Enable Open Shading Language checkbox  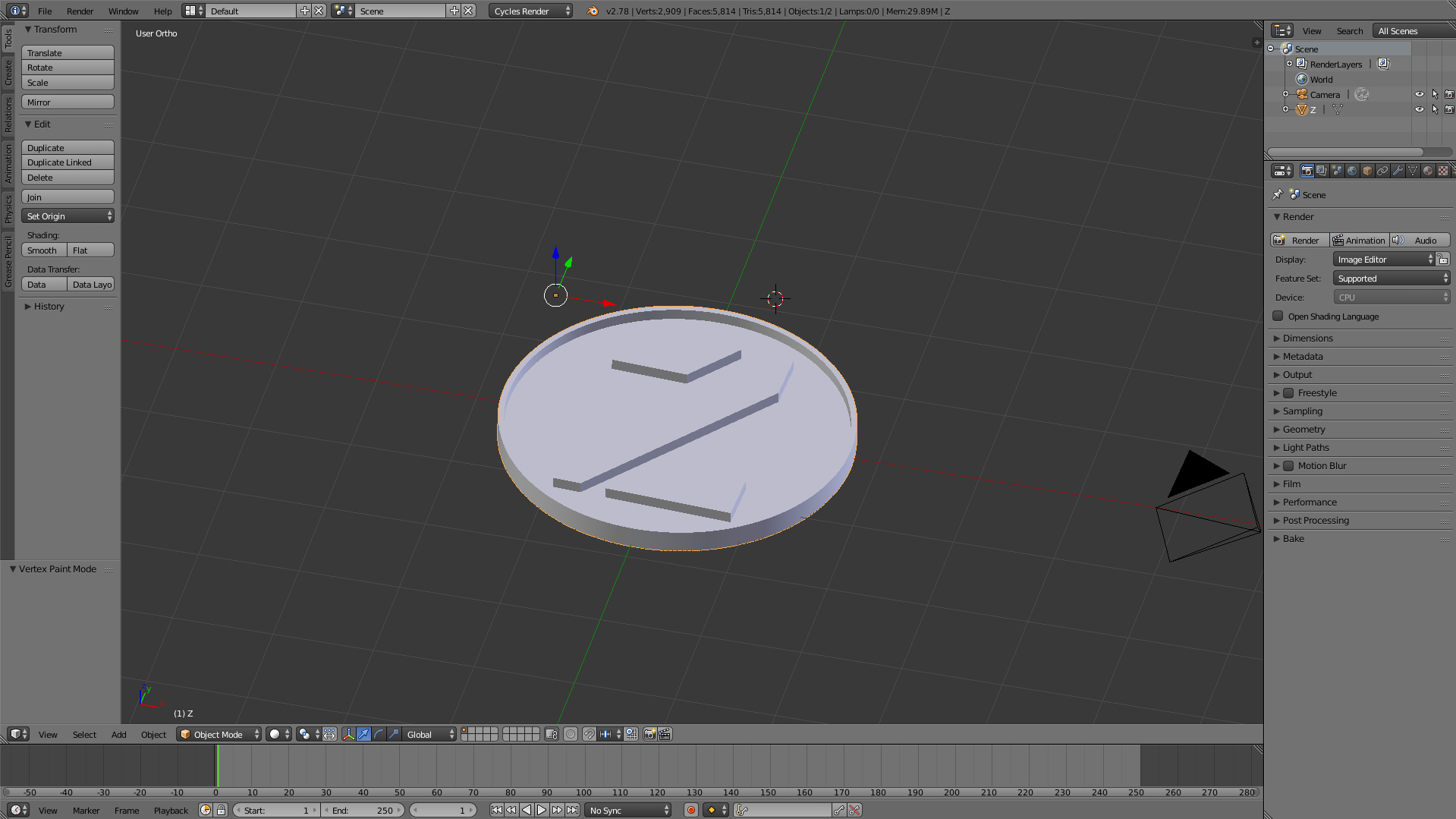pyautogui.click(x=1278, y=317)
